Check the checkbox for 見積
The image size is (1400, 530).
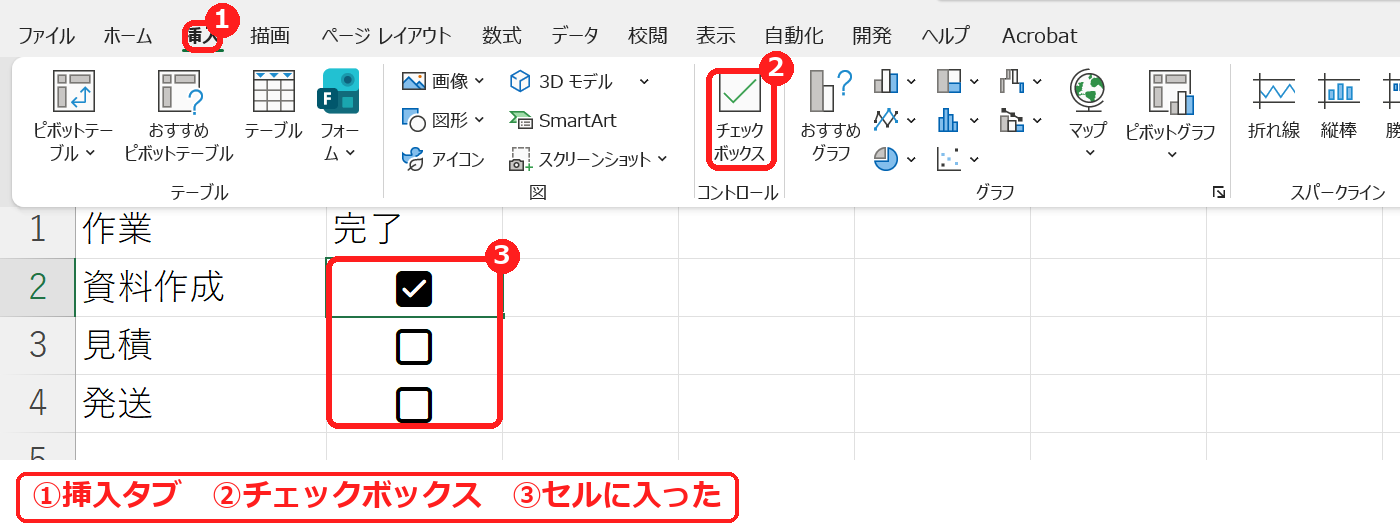(414, 347)
